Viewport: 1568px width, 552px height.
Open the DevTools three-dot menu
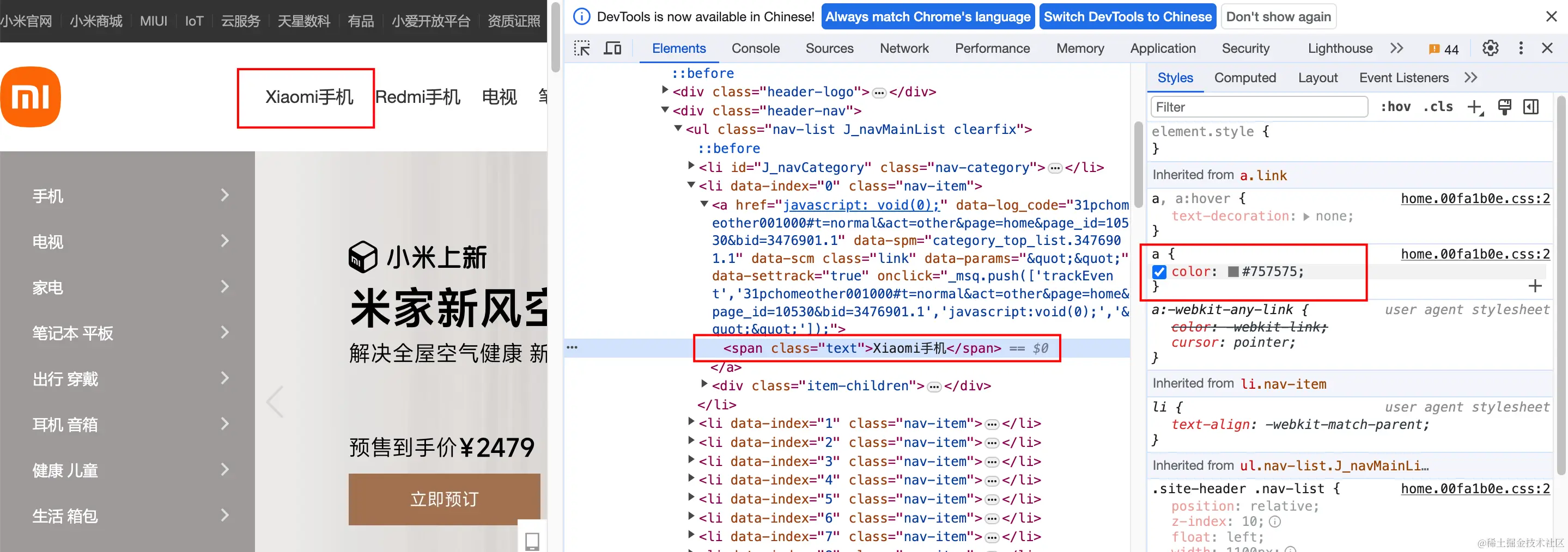point(1521,48)
